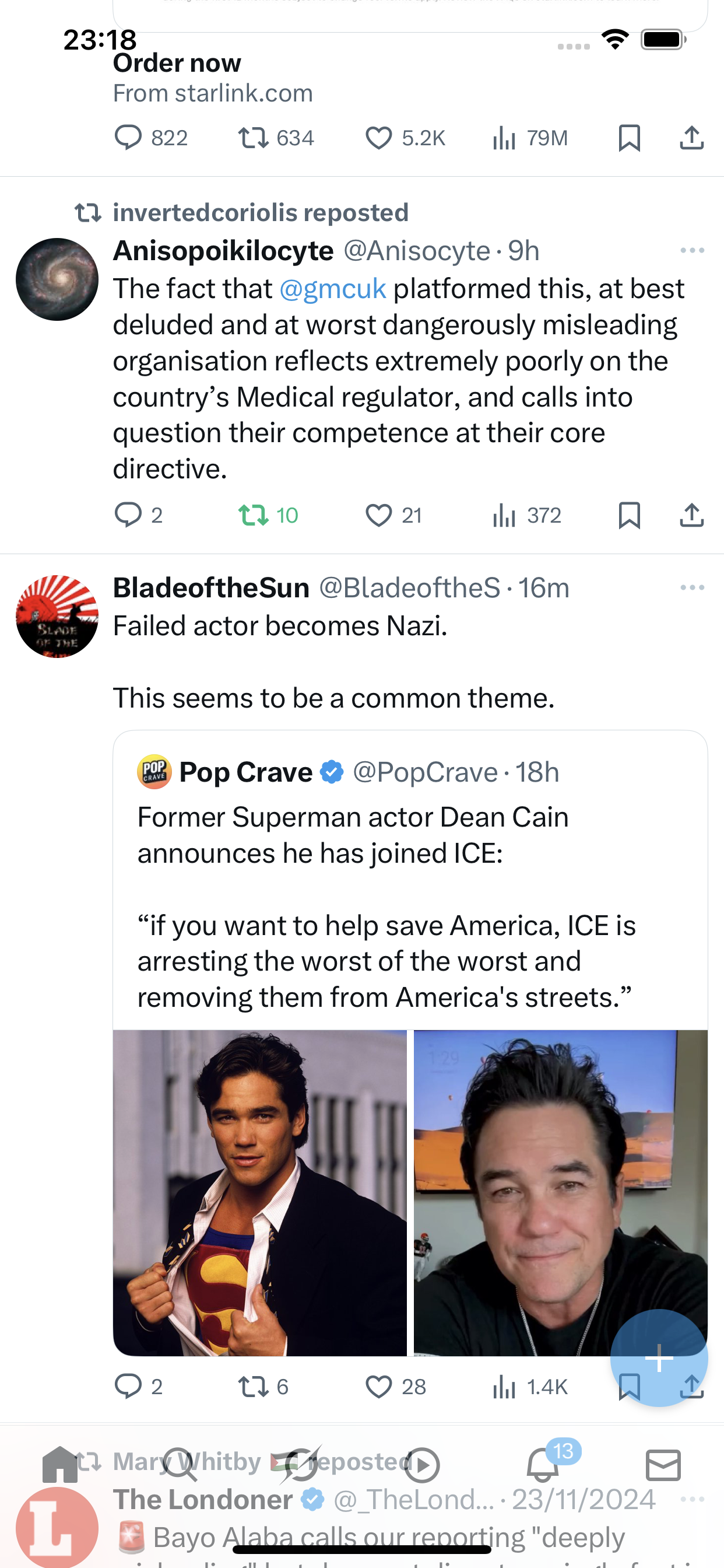
Task: Go to the Messages tab
Action: click(x=663, y=1465)
